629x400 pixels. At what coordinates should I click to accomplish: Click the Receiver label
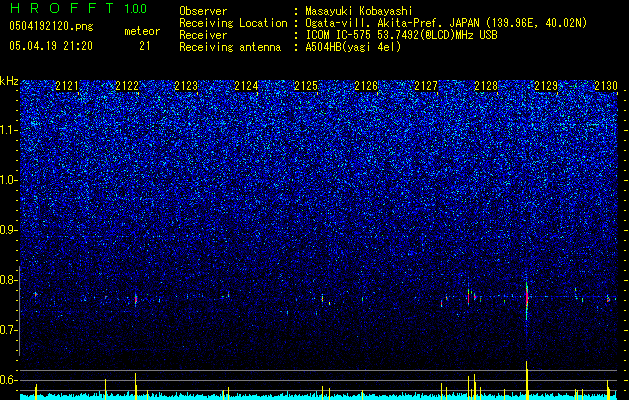(x=203, y=35)
